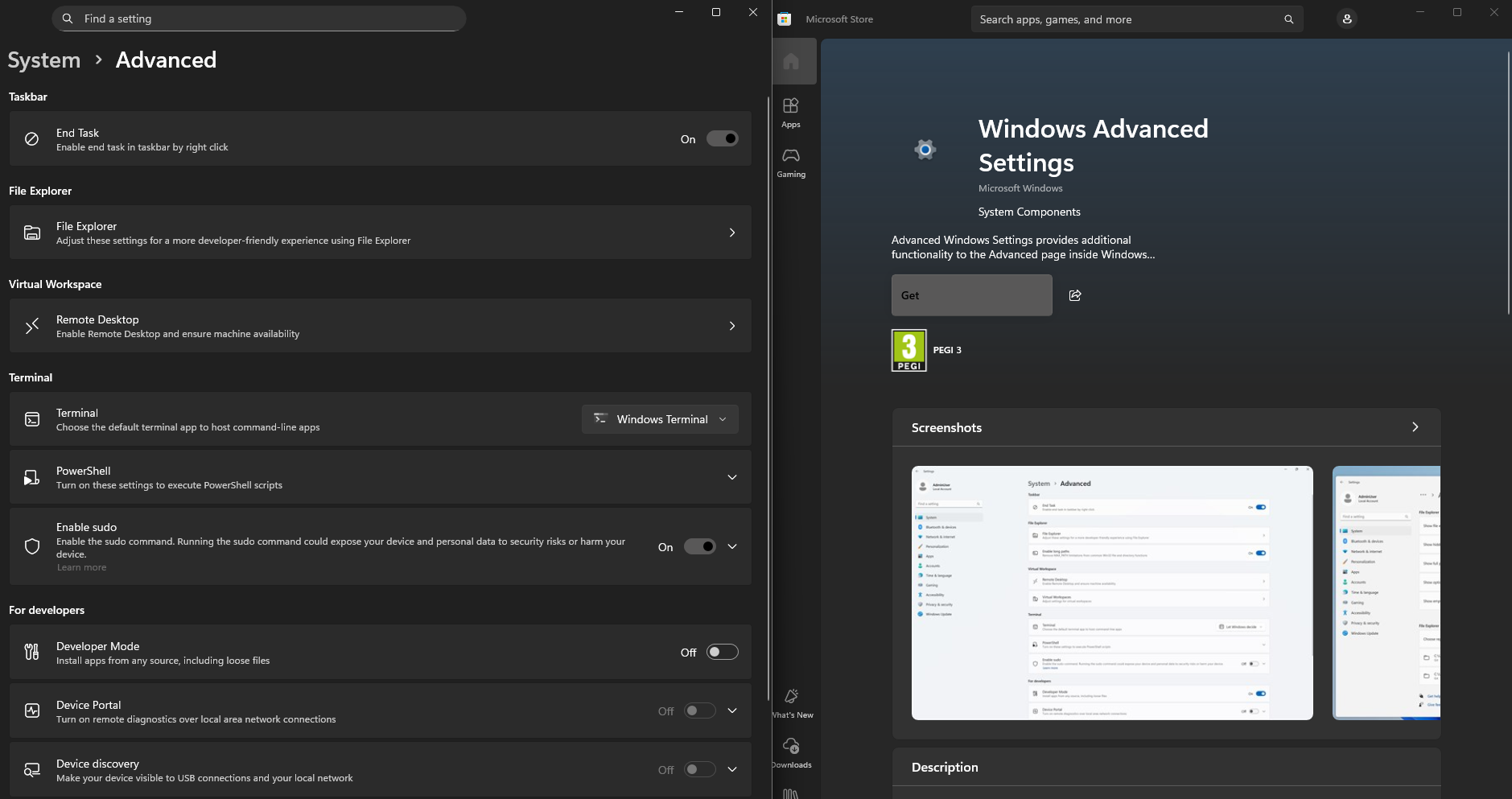This screenshot has width=1512, height=799.
Task: Click the Windows Advanced Settings gear icon
Action: (x=925, y=149)
